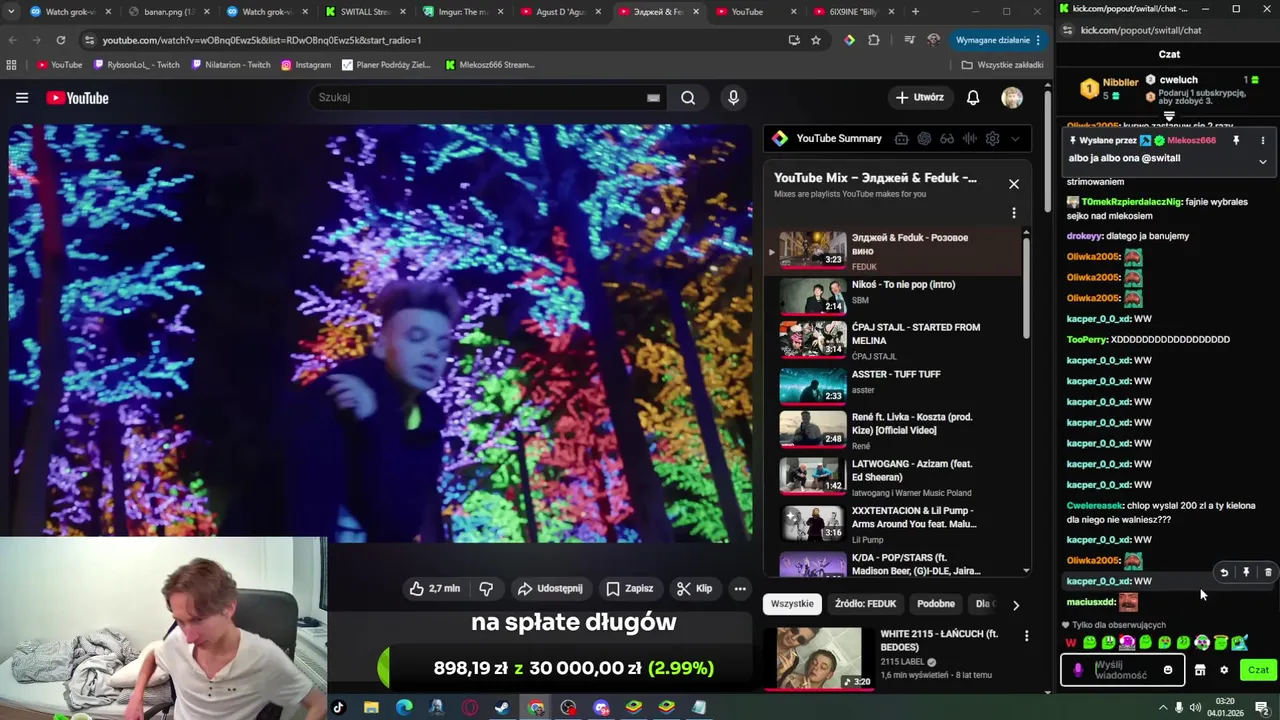Select the Wszystkie filter chip
Screen dimensions: 1280x720
pyautogui.click(x=792, y=604)
